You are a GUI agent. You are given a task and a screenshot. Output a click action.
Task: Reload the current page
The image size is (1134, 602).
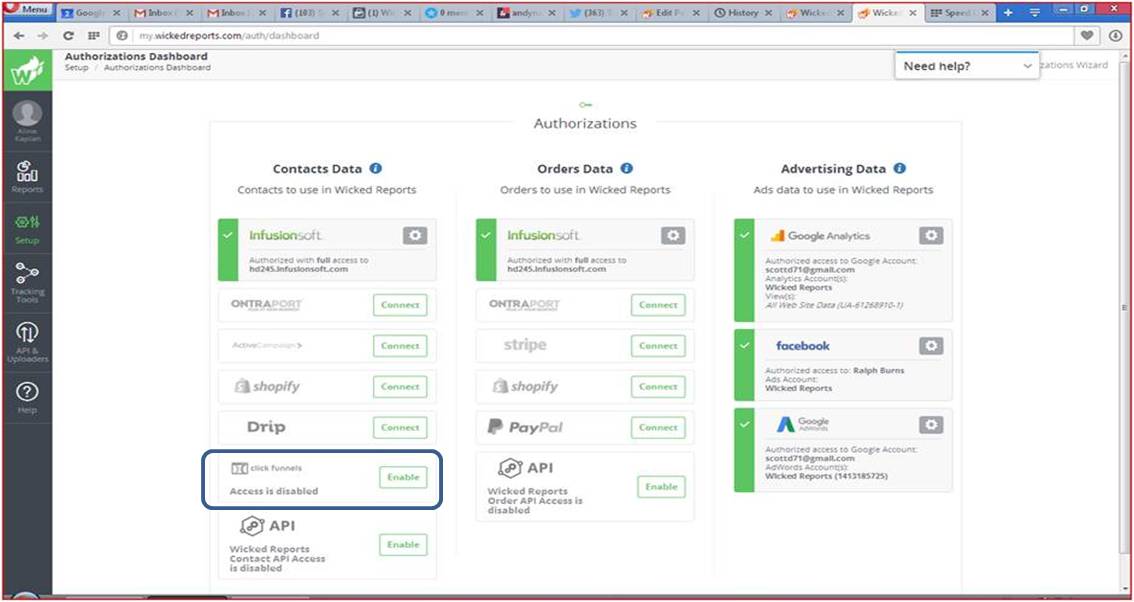[69, 35]
